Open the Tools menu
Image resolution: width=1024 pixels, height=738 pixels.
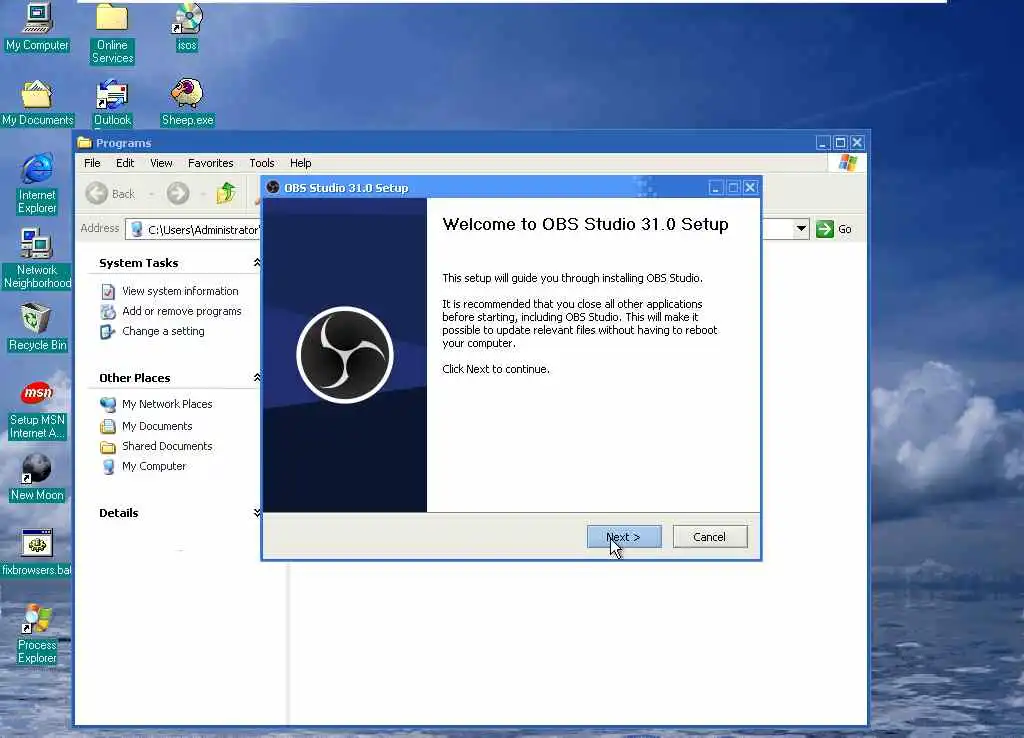point(262,163)
